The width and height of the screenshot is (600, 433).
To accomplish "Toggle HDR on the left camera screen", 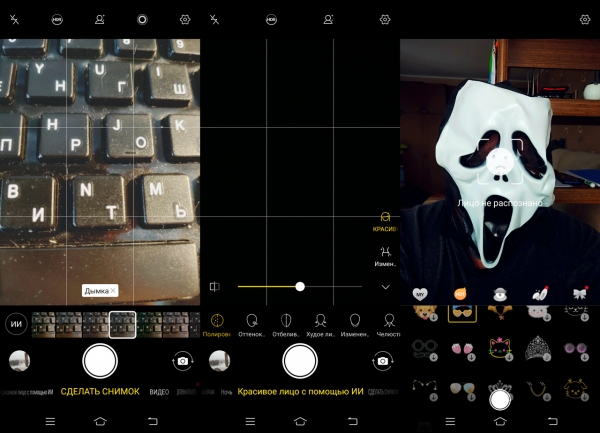I will point(57,20).
